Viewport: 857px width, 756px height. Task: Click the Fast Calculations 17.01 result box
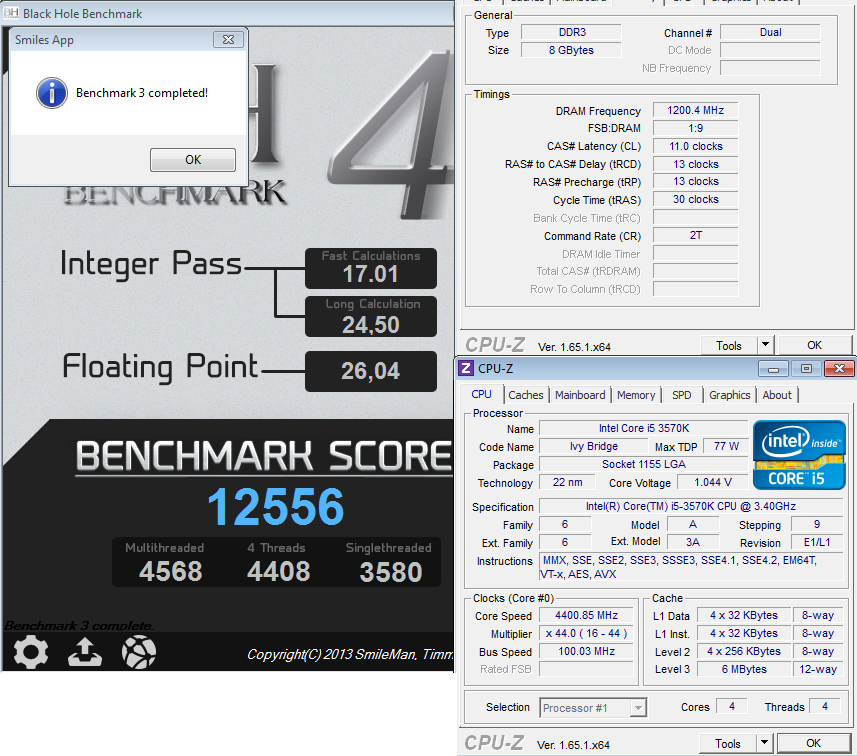point(371,268)
